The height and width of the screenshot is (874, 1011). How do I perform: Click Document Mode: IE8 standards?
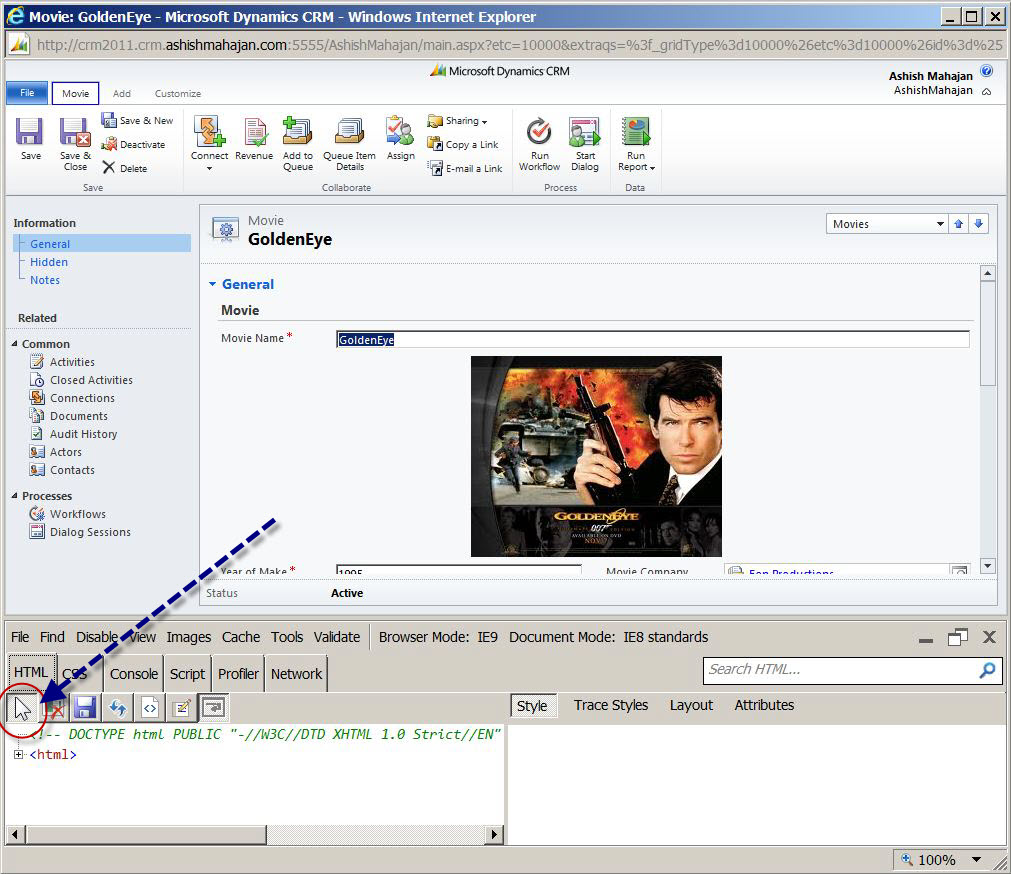tap(609, 637)
